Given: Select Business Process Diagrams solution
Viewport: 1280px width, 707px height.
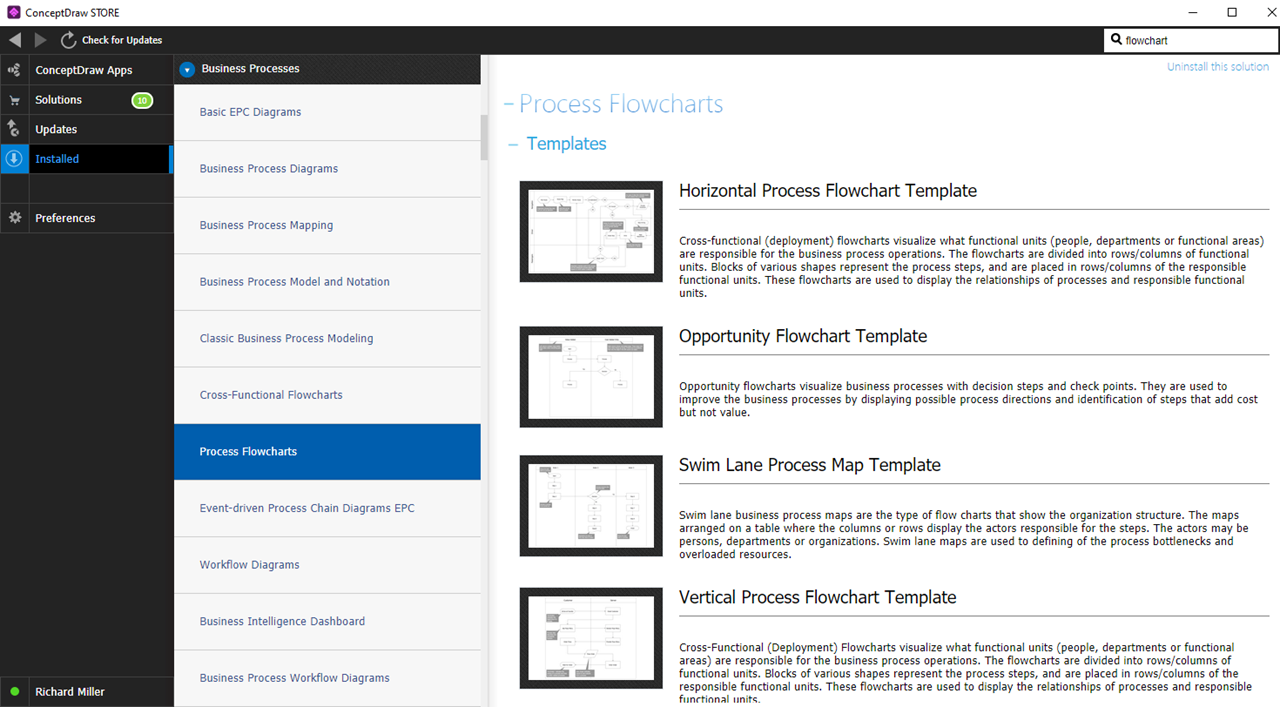Looking at the screenshot, I should (327, 169).
